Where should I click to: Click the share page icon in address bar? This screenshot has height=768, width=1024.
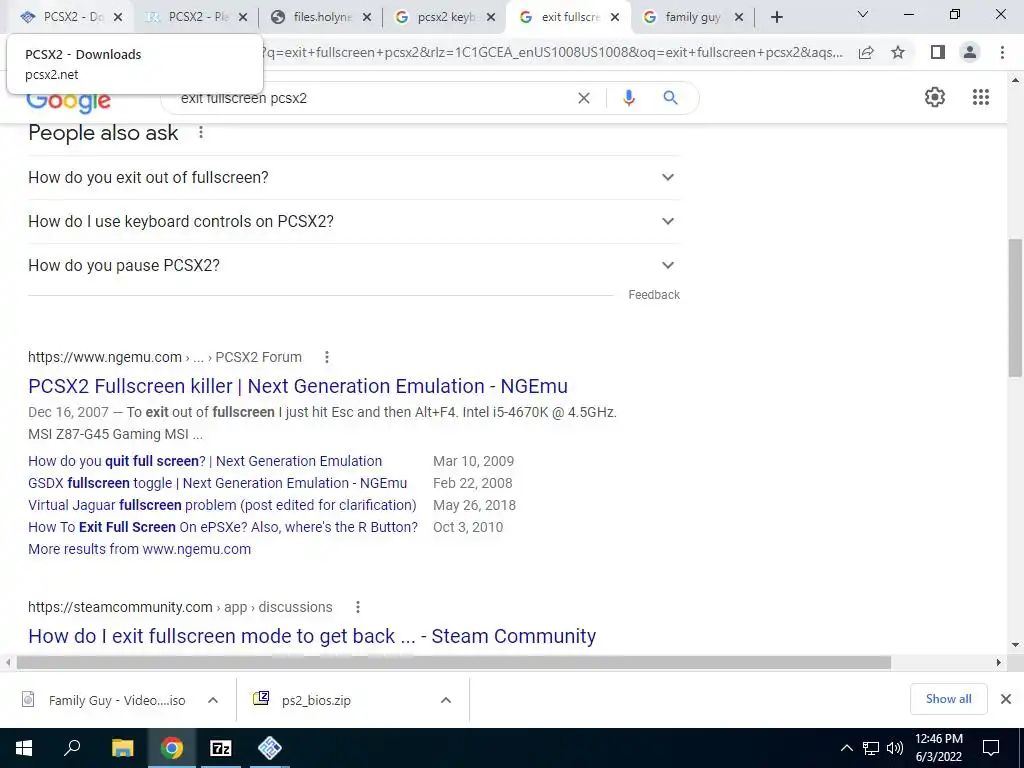pos(866,52)
